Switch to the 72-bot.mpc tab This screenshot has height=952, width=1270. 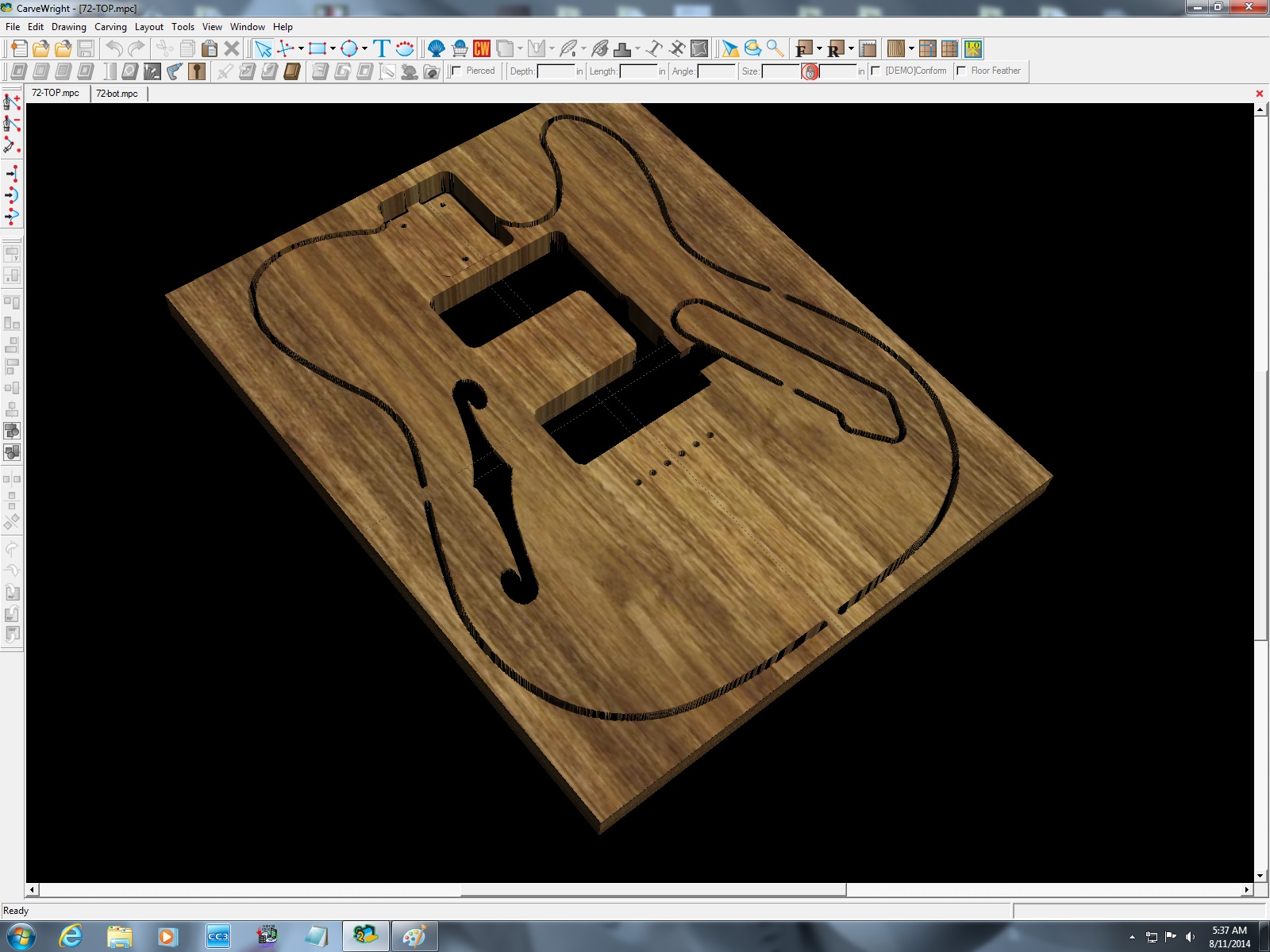pos(117,94)
